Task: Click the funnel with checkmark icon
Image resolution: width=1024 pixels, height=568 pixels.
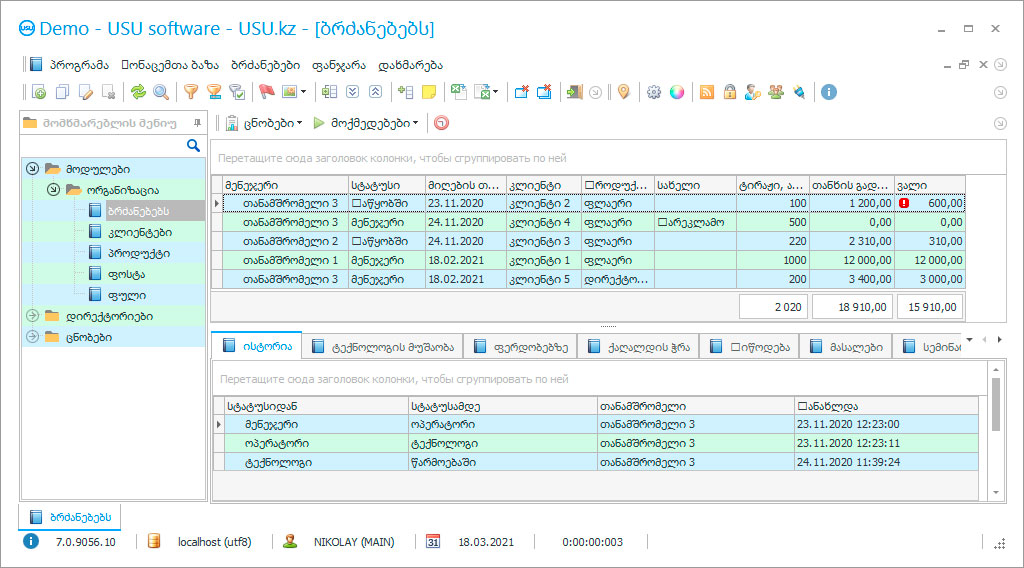Action: tap(237, 92)
